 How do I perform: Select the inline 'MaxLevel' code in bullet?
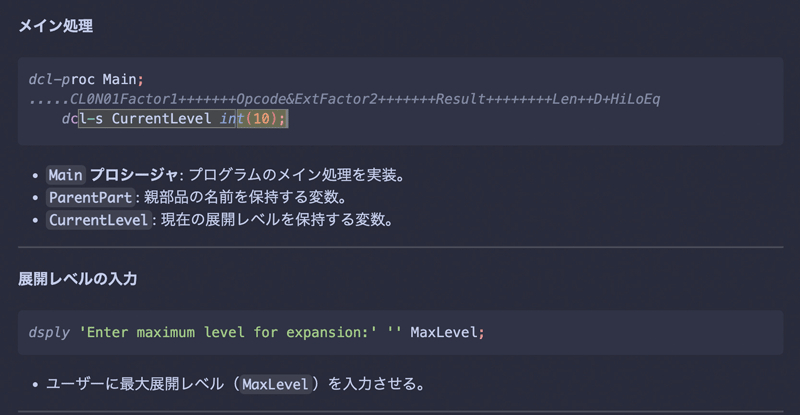coord(275,384)
